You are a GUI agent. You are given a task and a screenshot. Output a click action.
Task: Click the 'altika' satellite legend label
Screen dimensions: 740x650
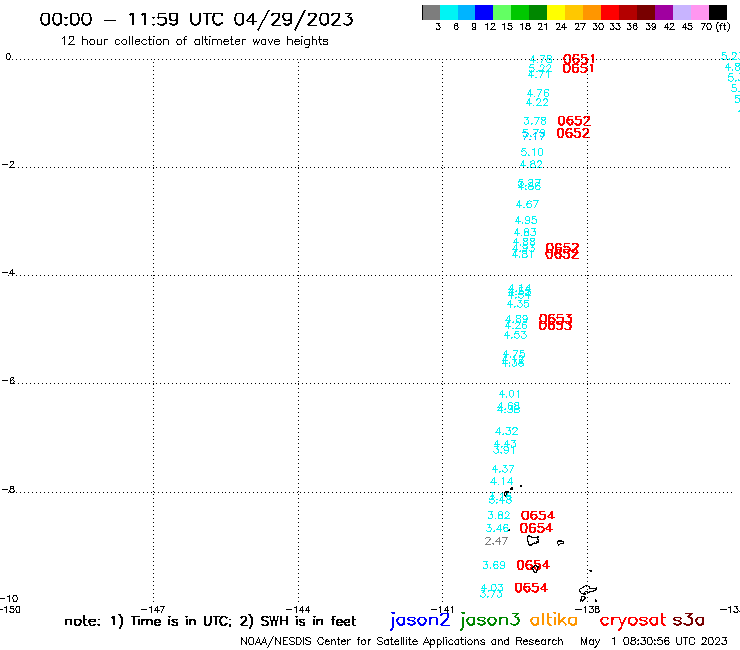(553, 619)
